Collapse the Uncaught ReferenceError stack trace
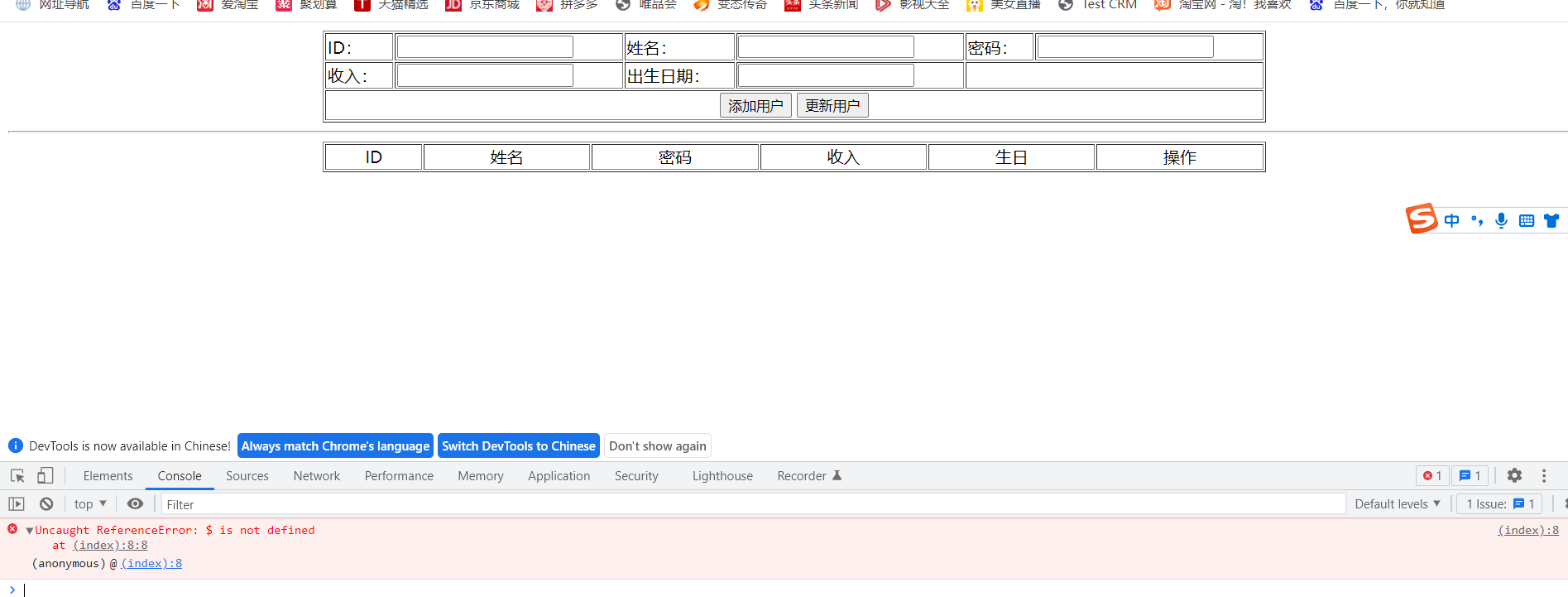The image size is (1568, 597). 30,531
